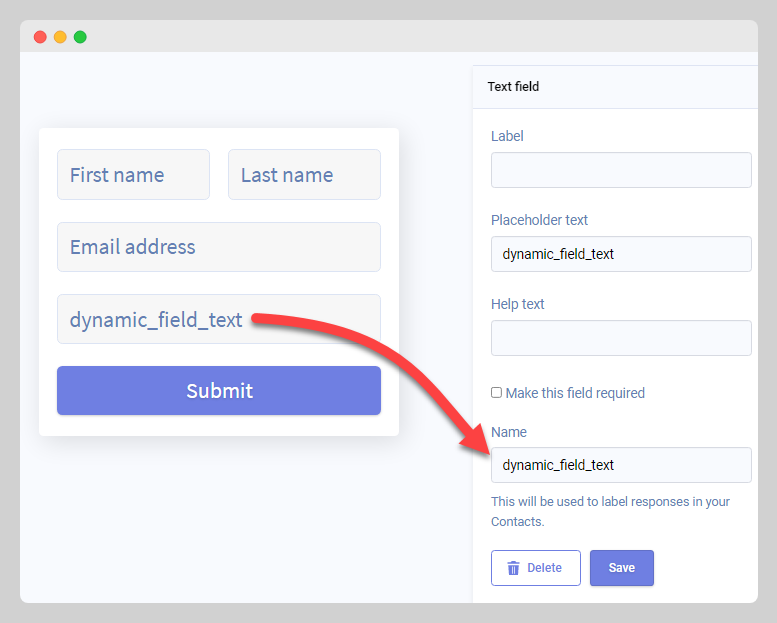Image resolution: width=777 pixels, height=623 pixels.
Task: Enable the Make this field required checkbox
Action: pyautogui.click(x=497, y=393)
